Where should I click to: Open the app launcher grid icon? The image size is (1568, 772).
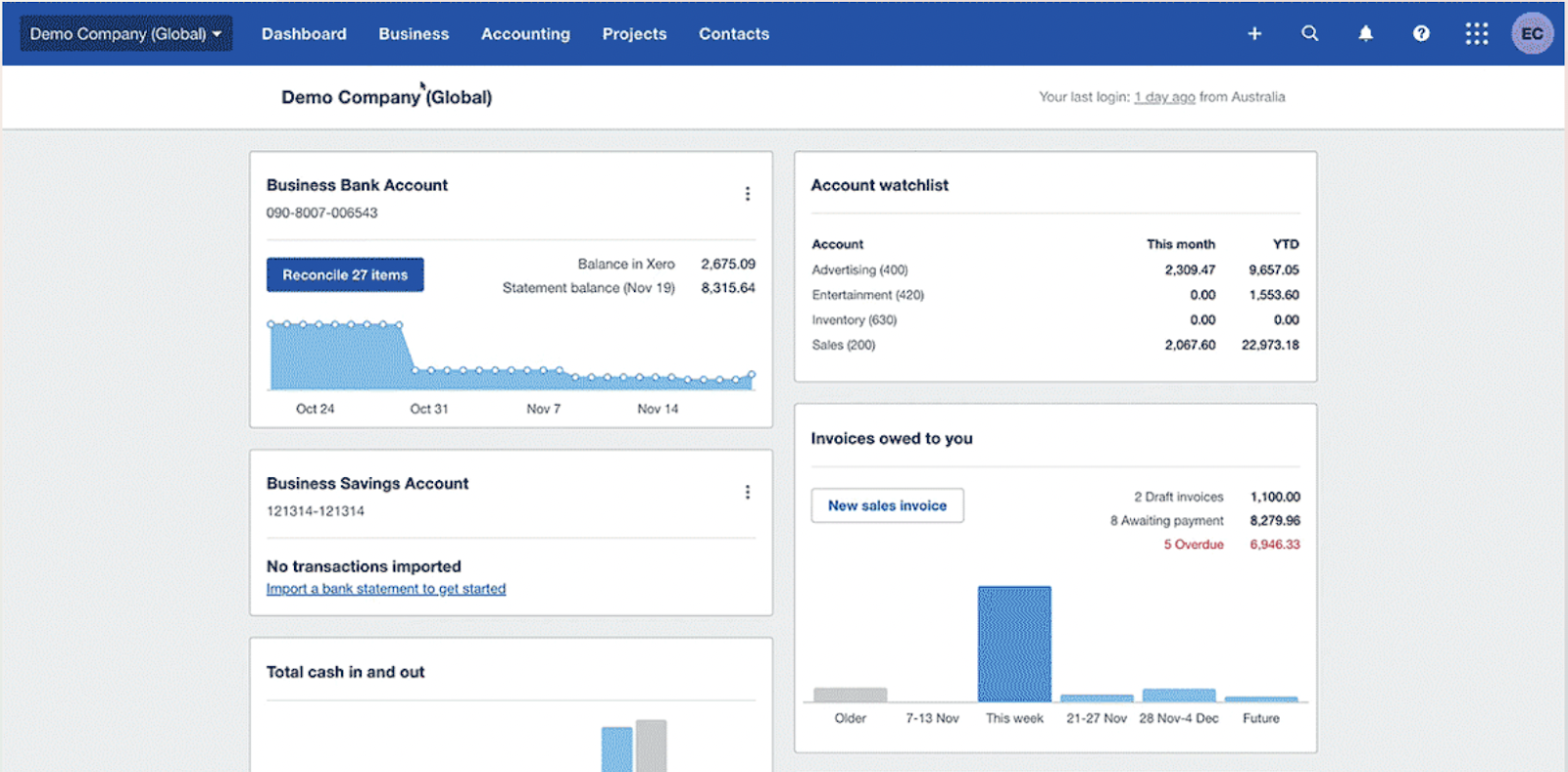(x=1477, y=33)
